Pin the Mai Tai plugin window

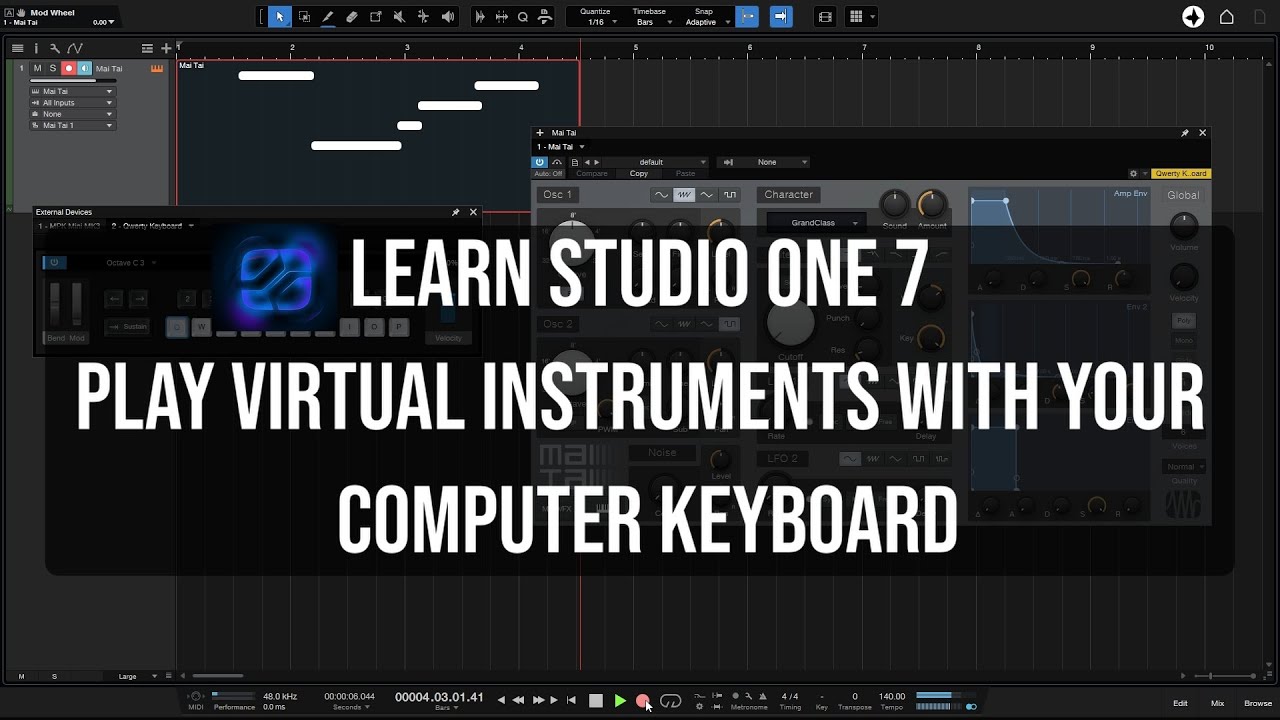pos(1185,133)
